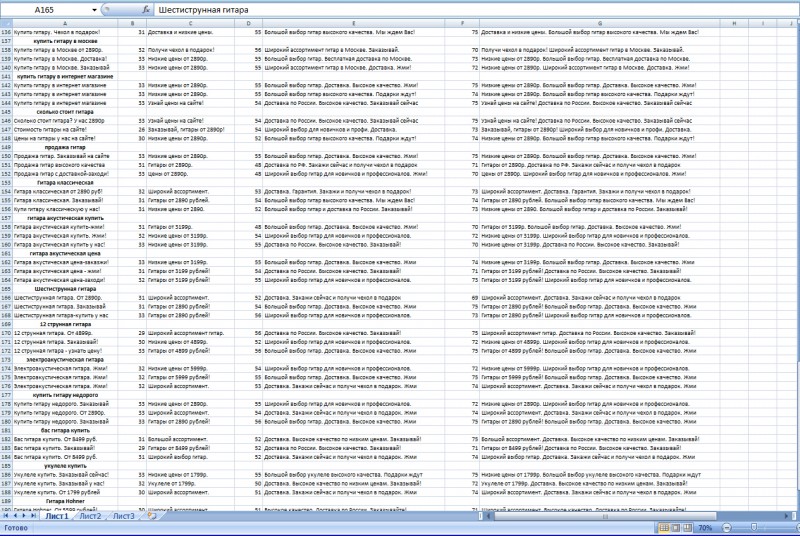800x536 pixels.
Task: Click the cell 'Гитара Hohner' heading
Action: [65, 501]
